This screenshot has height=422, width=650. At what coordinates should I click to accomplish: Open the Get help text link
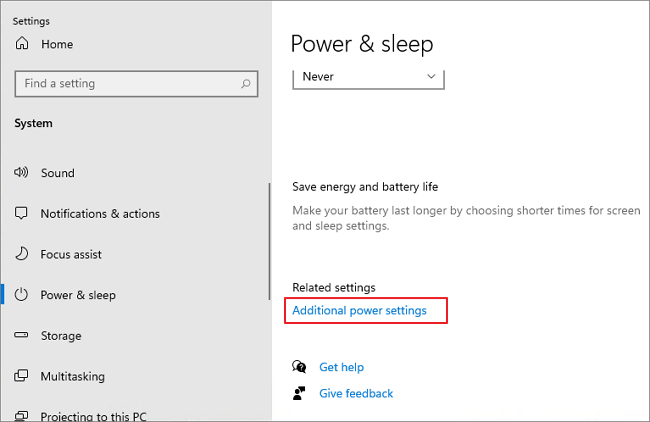click(341, 367)
